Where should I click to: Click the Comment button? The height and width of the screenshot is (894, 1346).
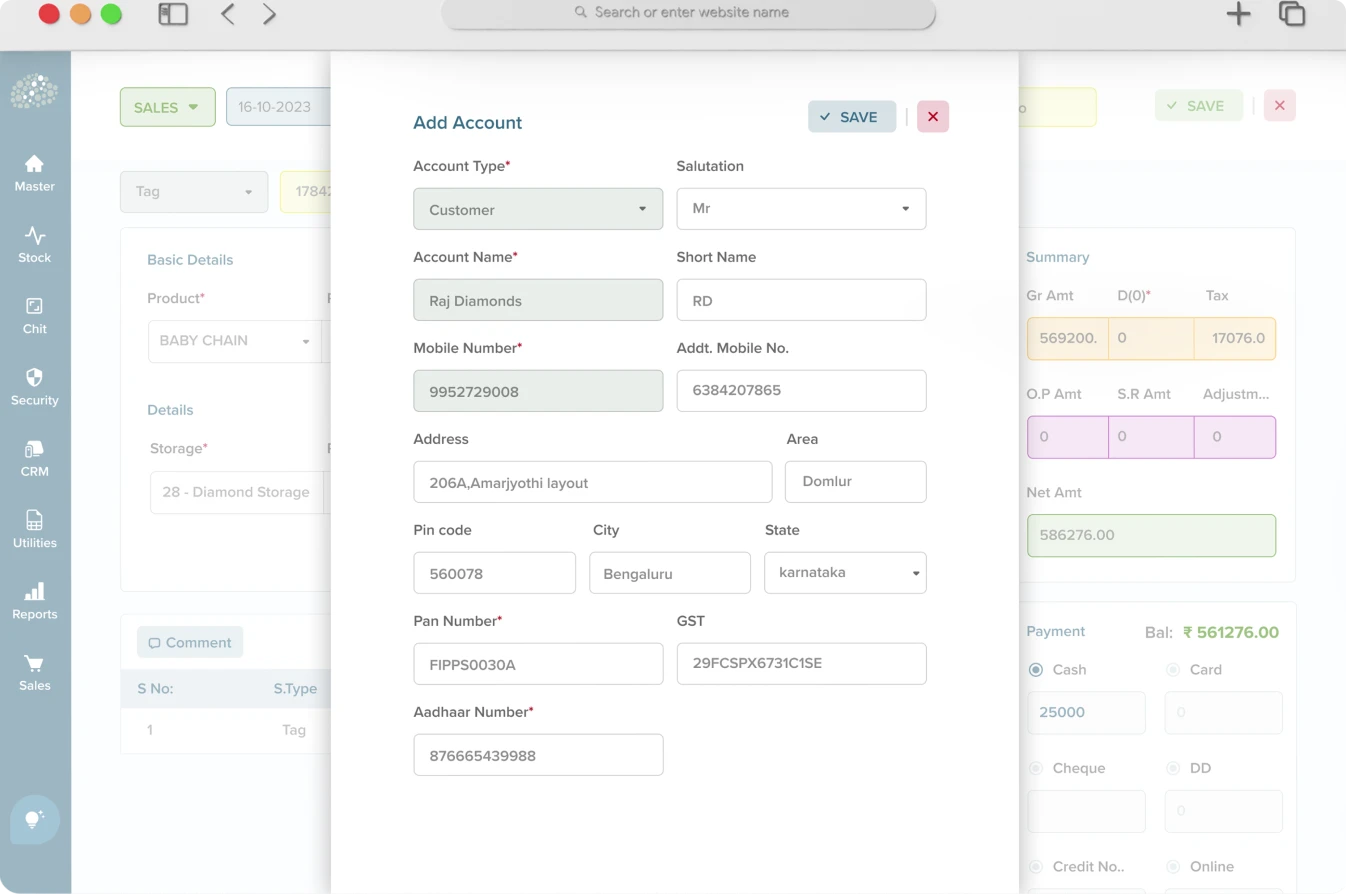189,641
